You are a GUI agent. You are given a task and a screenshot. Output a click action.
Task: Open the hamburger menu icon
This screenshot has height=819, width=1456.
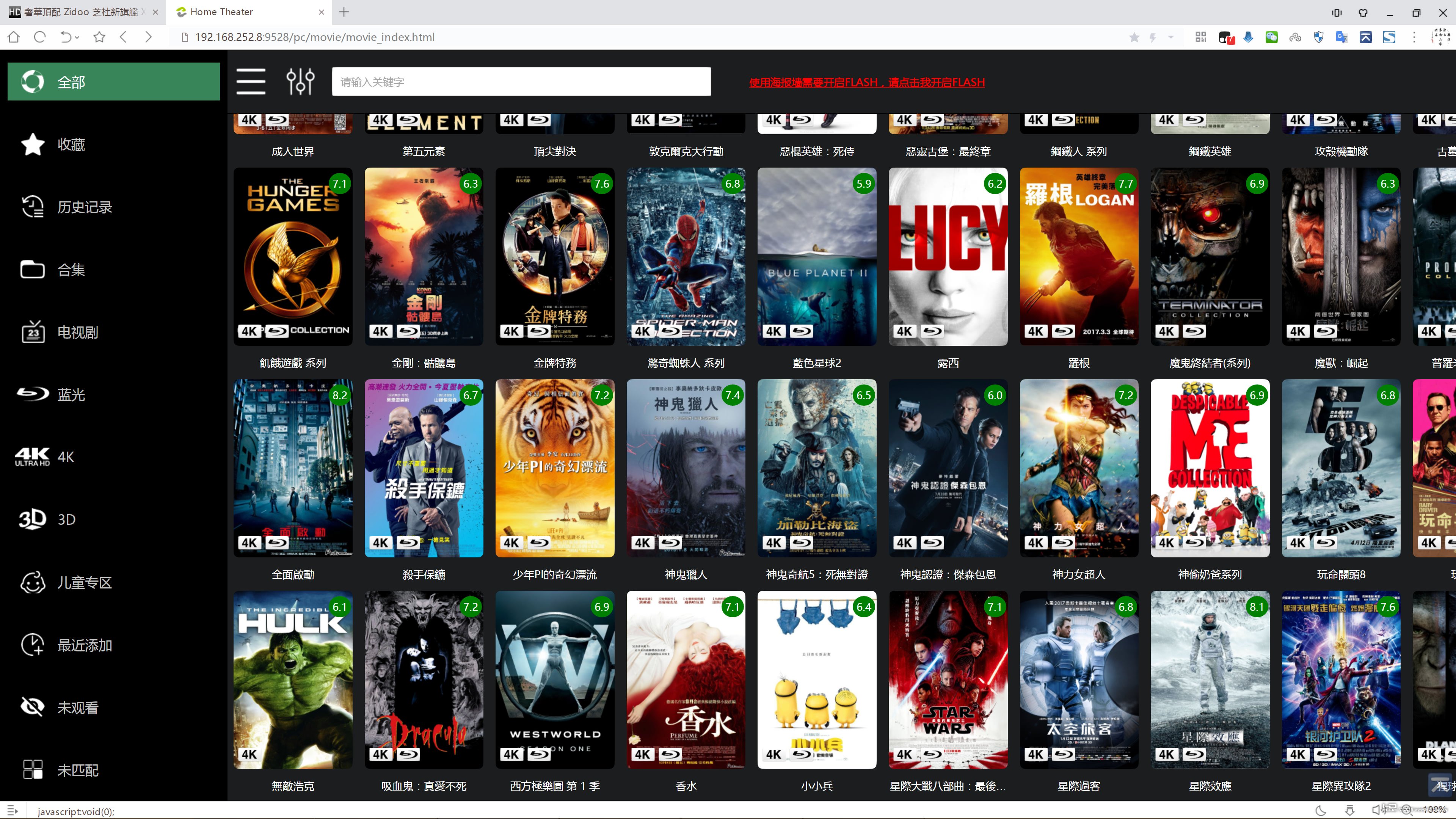[250, 82]
